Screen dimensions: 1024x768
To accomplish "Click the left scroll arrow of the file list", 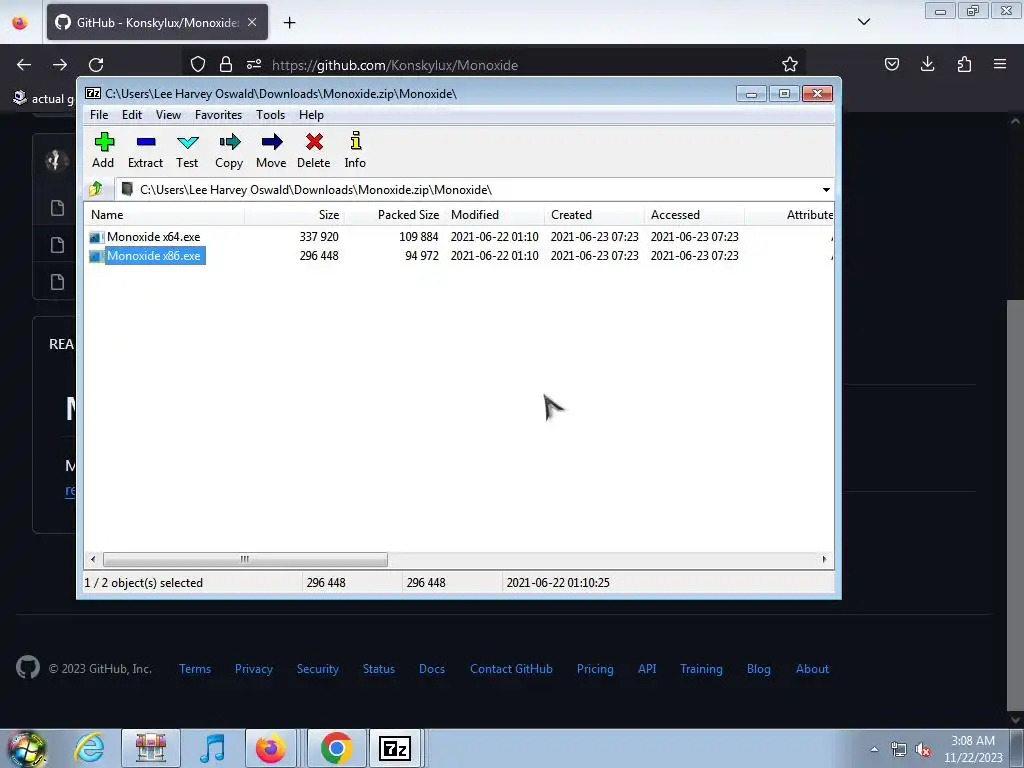I will coord(93,560).
